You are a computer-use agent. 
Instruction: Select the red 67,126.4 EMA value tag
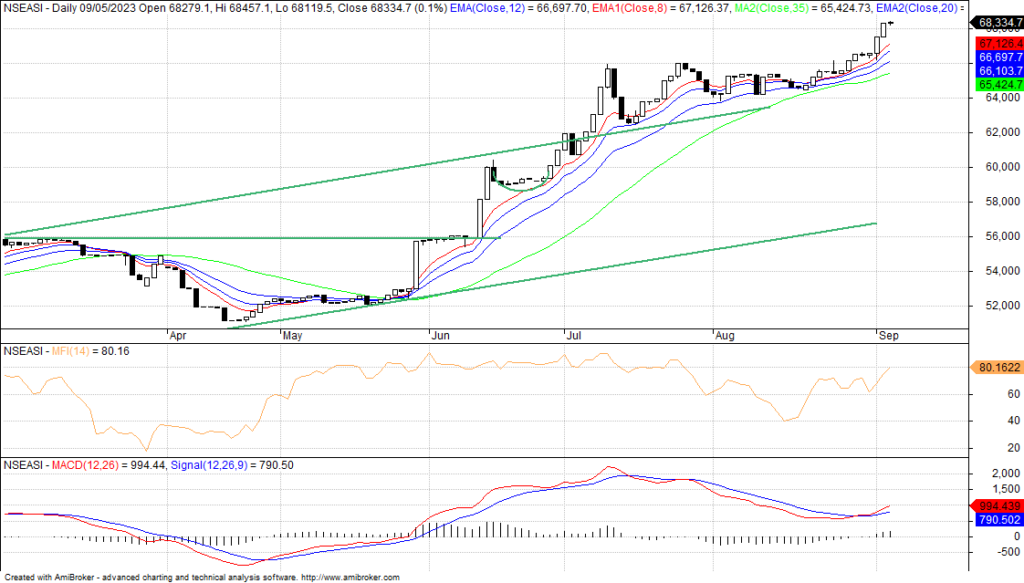995,44
